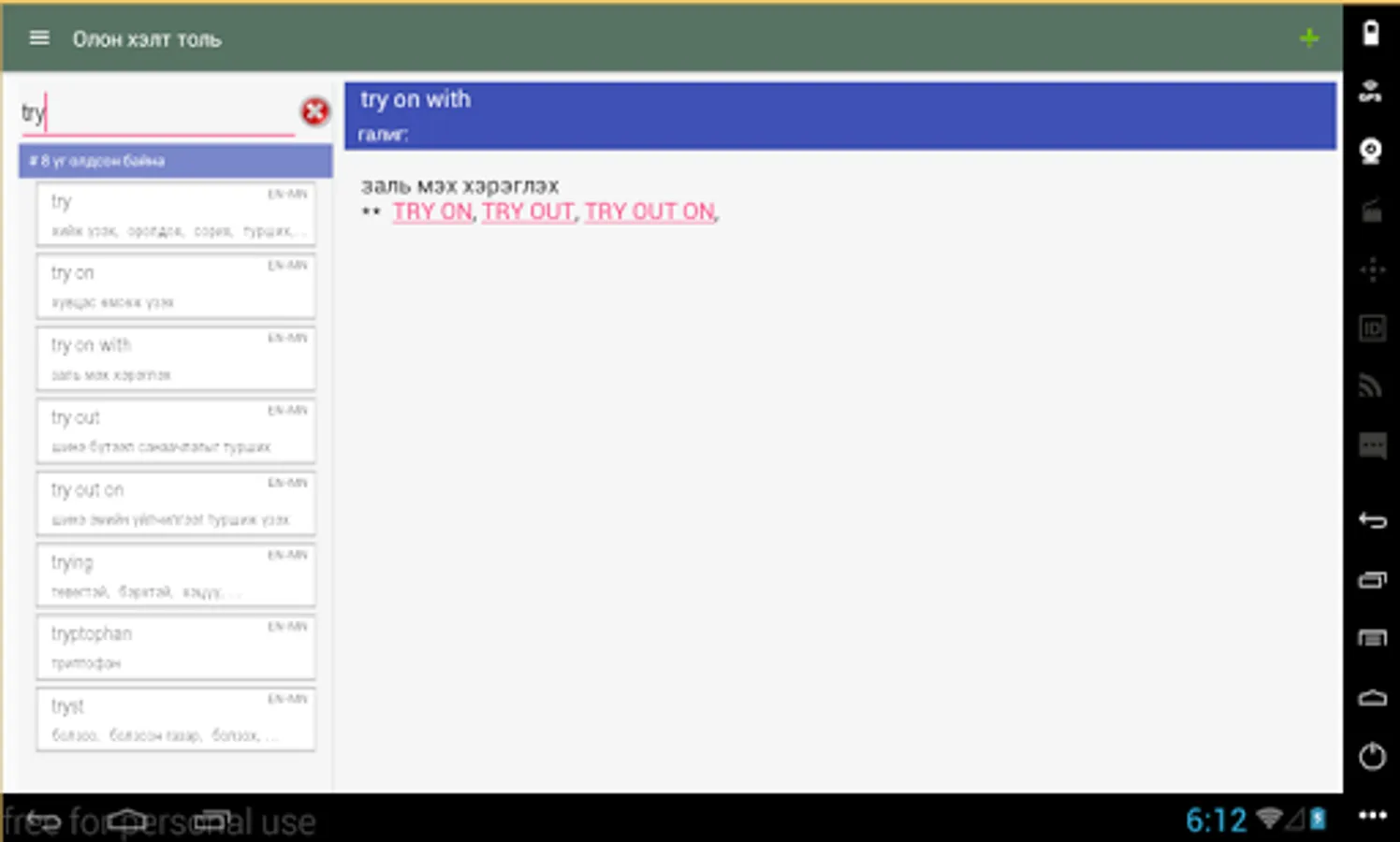The height and width of the screenshot is (842, 1400).
Task: Tap the Android recents button in the bottom bar
Action: click(x=211, y=820)
